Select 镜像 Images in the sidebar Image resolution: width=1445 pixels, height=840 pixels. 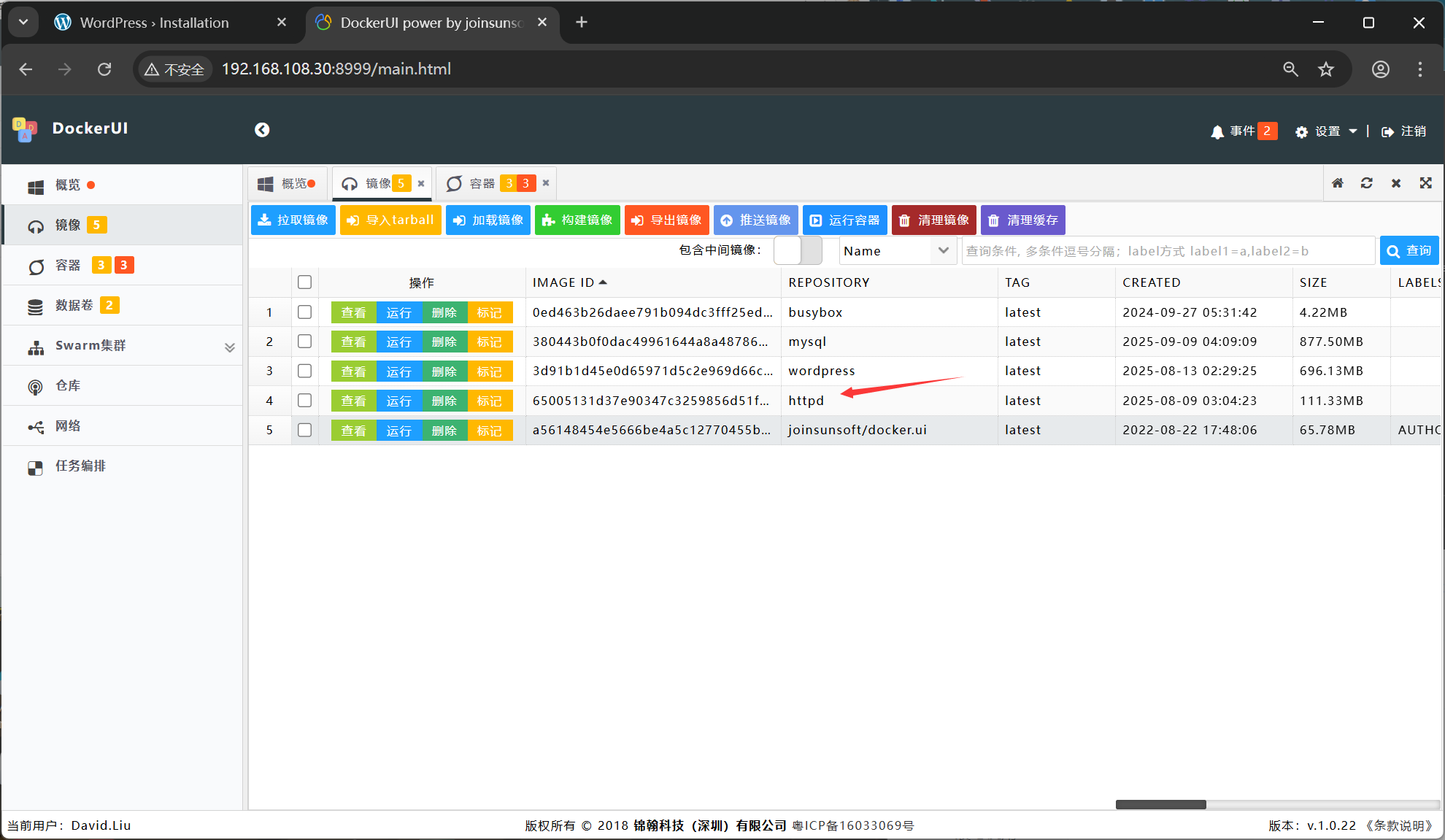tap(123, 225)
